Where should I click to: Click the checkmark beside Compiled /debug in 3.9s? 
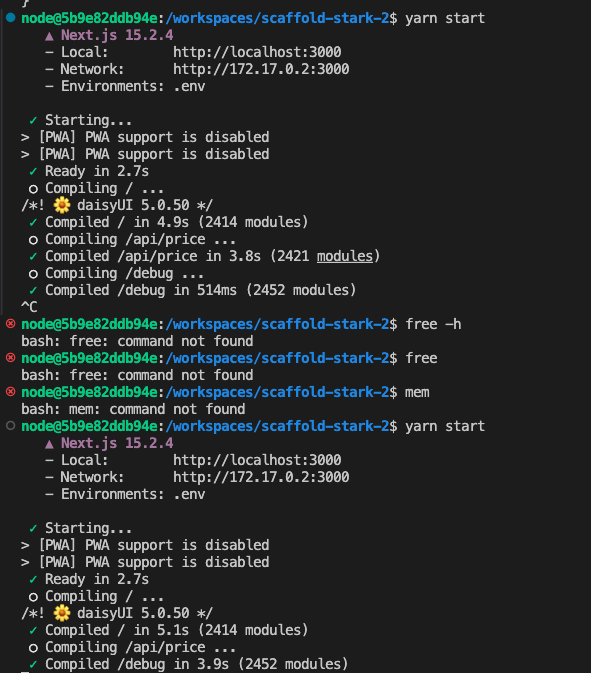(33, 664)
